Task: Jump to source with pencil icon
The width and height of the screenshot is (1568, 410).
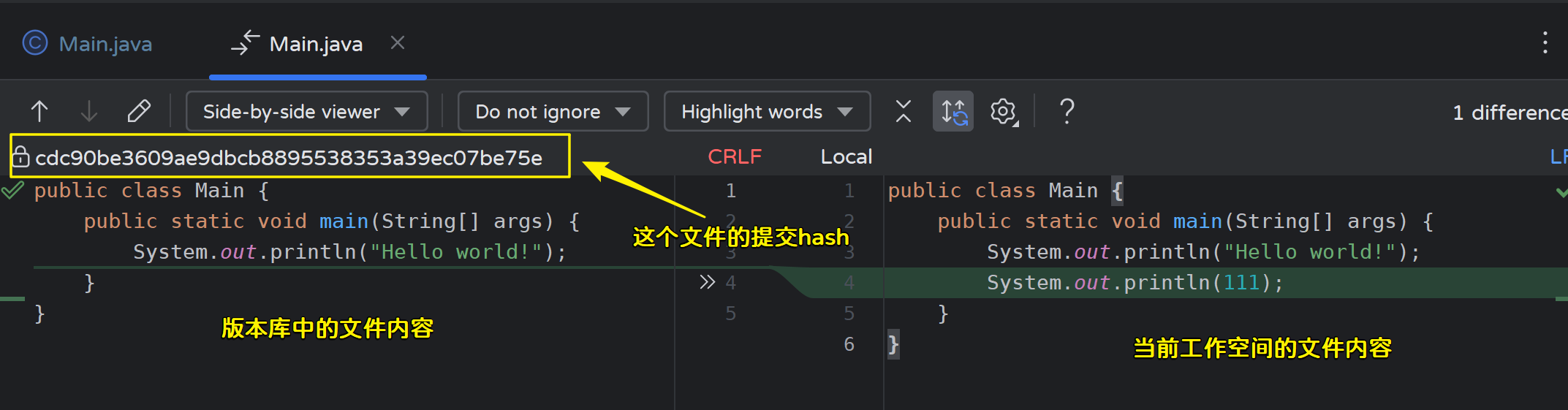Action: tap(139, 111)
